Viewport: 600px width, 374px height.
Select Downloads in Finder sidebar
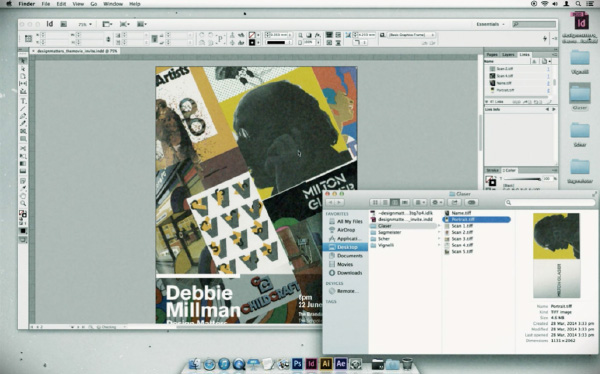(x=346, y=273)
